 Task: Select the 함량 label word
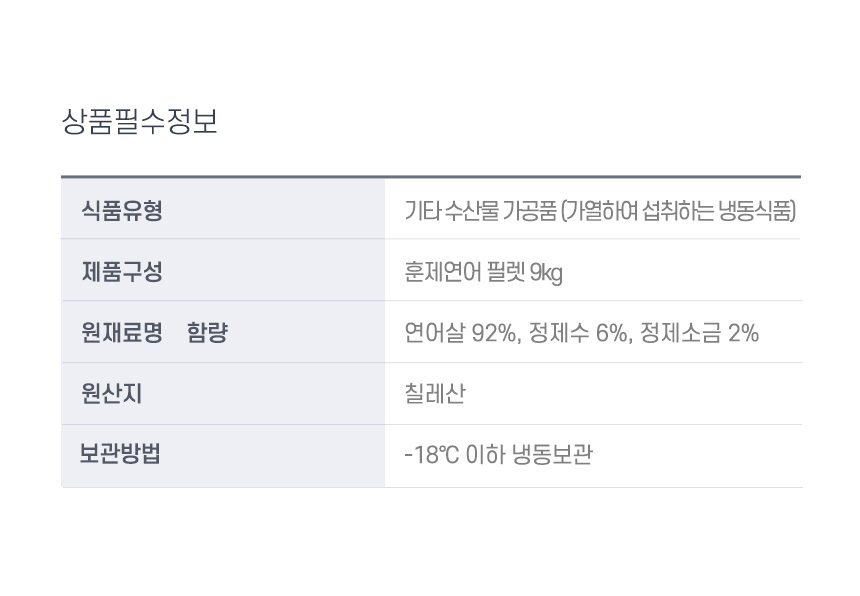[x=207, y=333]
